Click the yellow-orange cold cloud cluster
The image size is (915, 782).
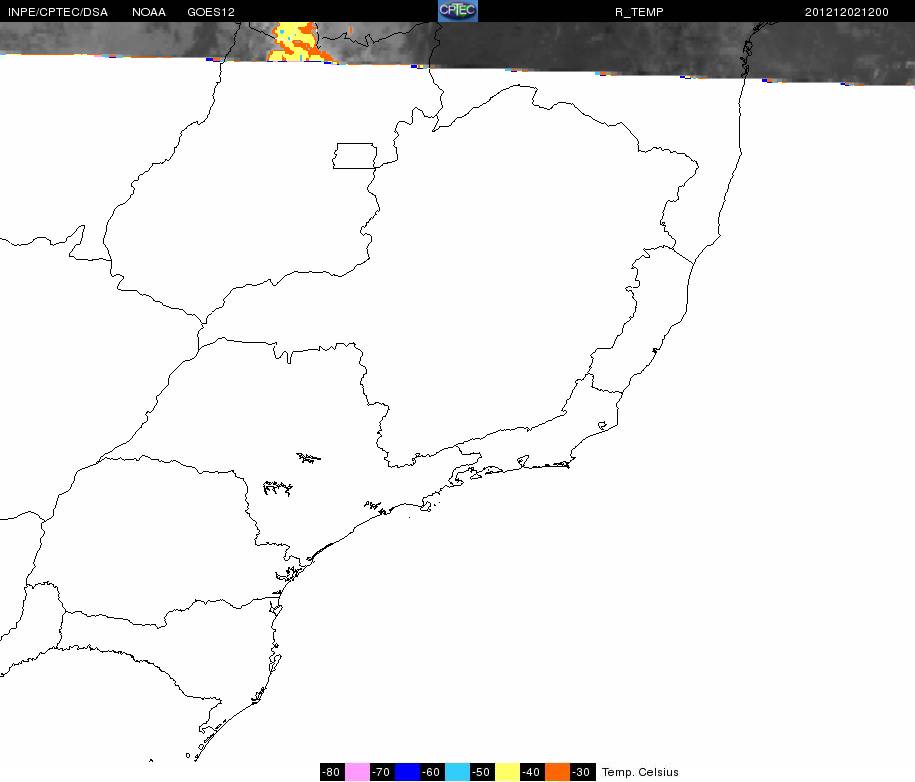[x=299, y=41]
